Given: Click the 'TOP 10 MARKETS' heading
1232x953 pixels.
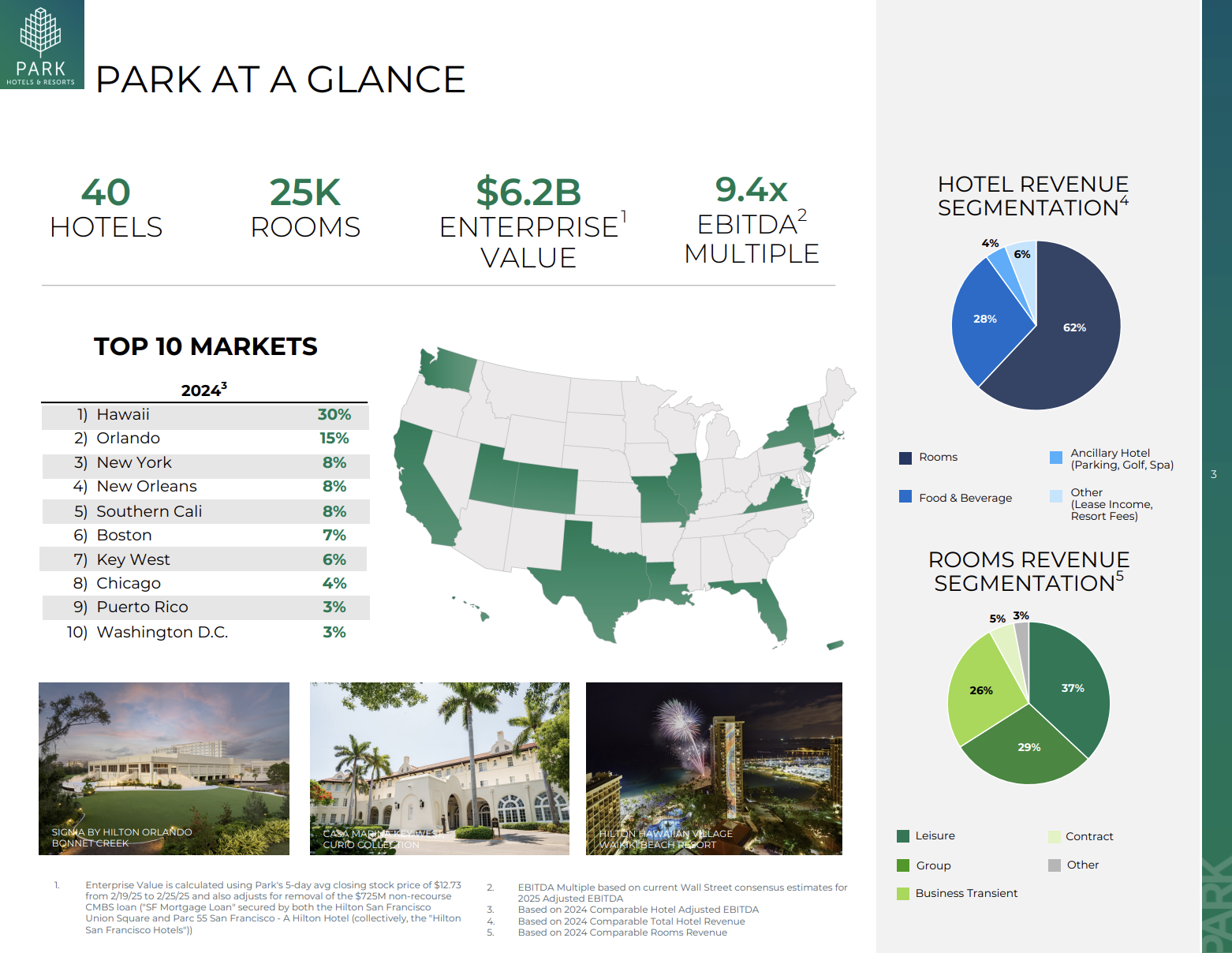Looking at the screenshot, I should [206, 346].
